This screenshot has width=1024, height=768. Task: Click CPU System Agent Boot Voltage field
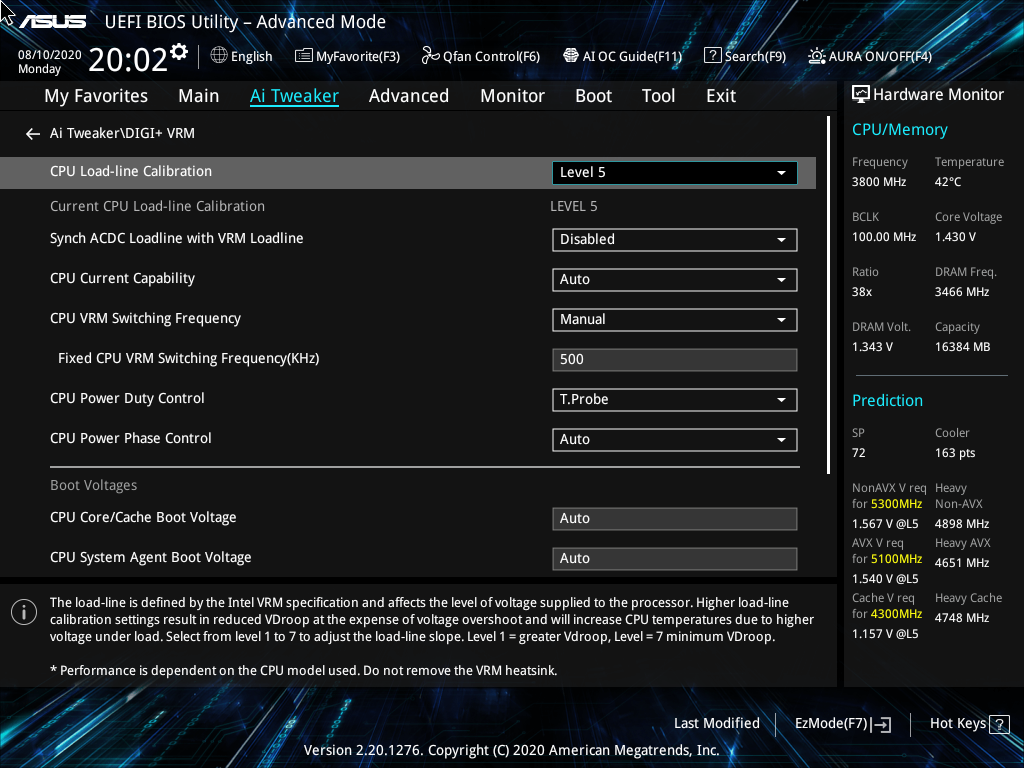675,559
